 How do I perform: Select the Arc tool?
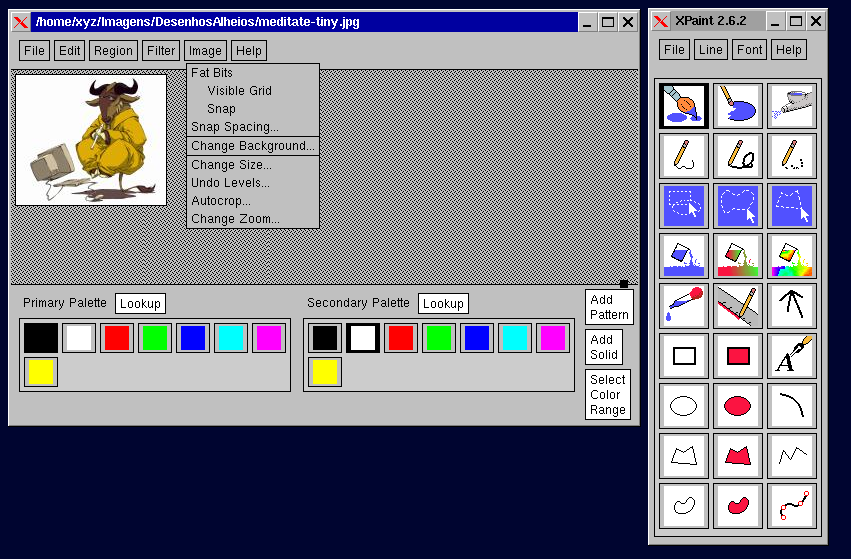[792, 405]
